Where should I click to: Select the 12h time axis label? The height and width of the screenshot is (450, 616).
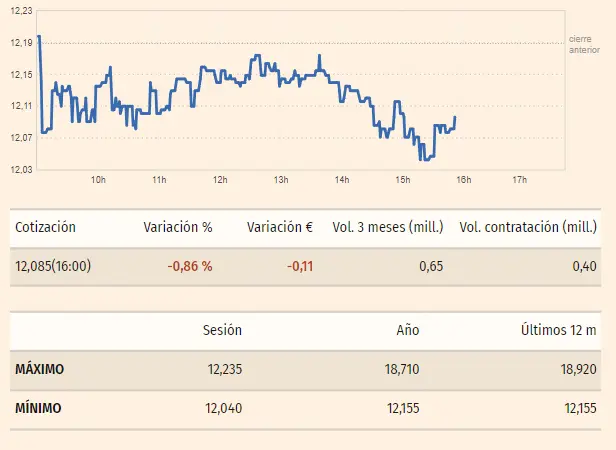[x=220, y=180]
